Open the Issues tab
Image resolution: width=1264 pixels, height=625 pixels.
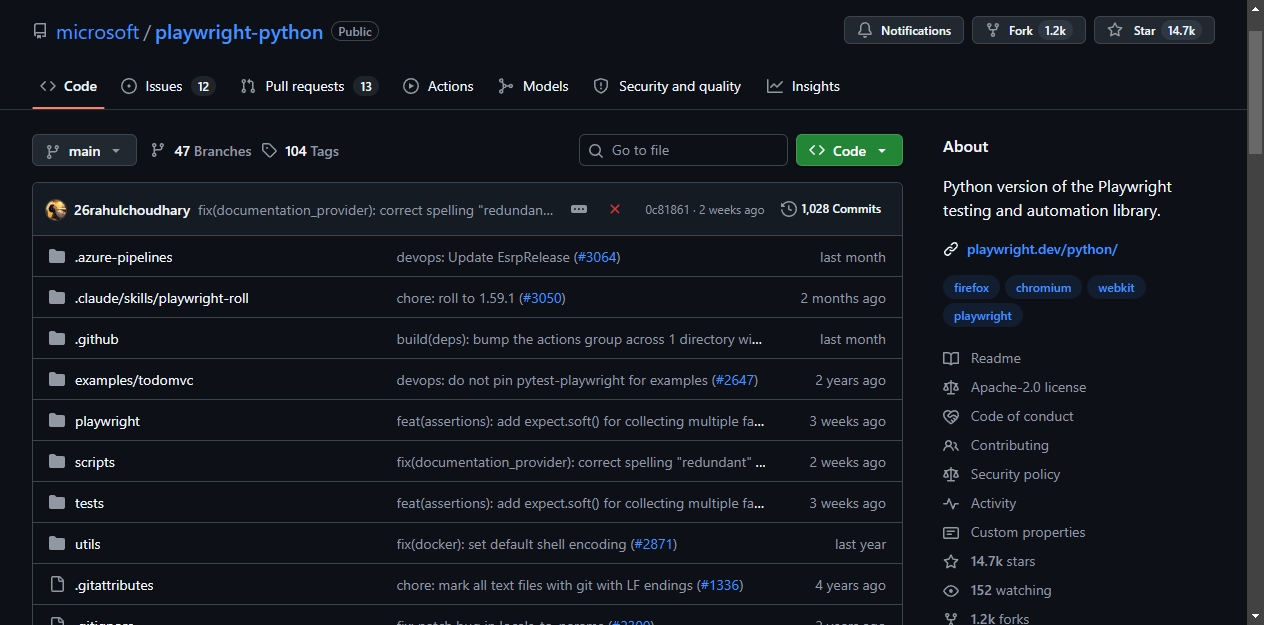click(167, 86)
